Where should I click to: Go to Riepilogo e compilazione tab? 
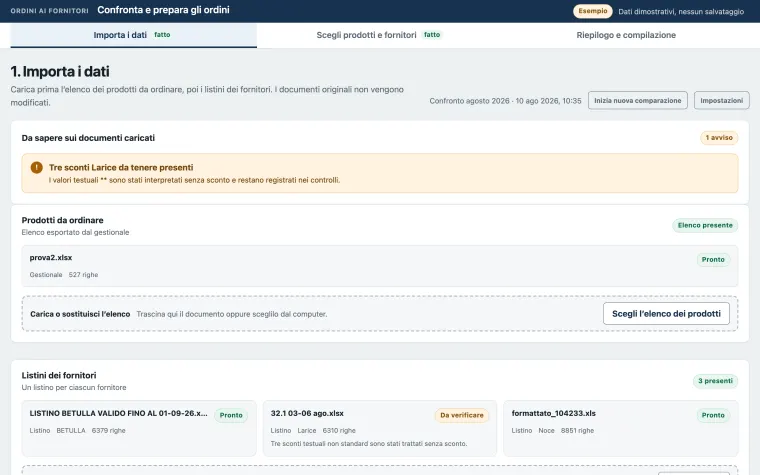pos(626,35)
